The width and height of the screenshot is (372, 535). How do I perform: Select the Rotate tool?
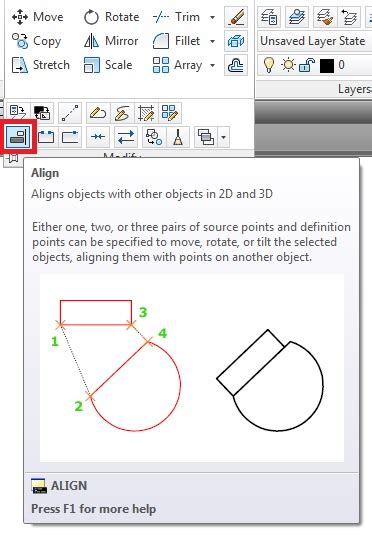tap(111, 17)
